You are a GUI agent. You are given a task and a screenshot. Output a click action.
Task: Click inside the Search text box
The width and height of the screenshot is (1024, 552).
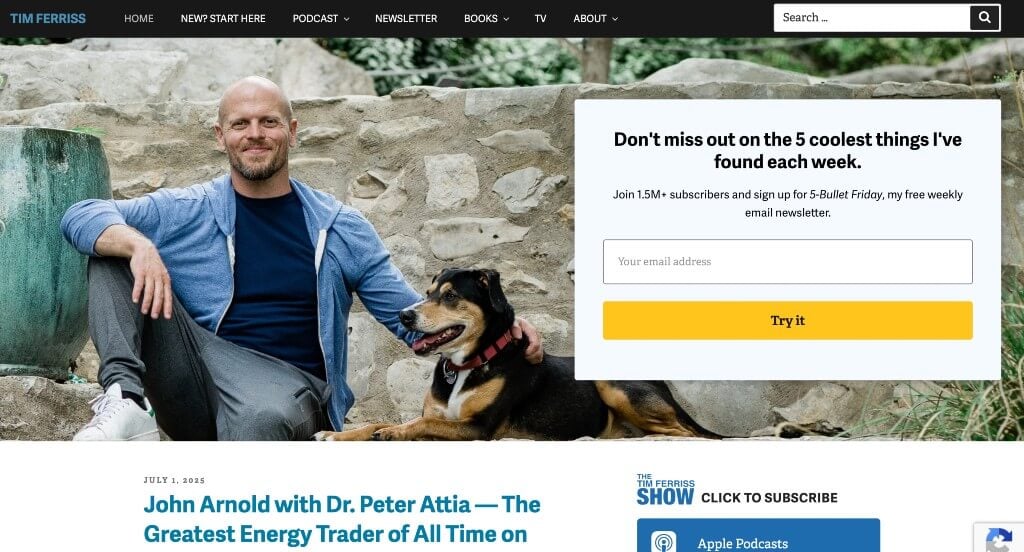872,18
